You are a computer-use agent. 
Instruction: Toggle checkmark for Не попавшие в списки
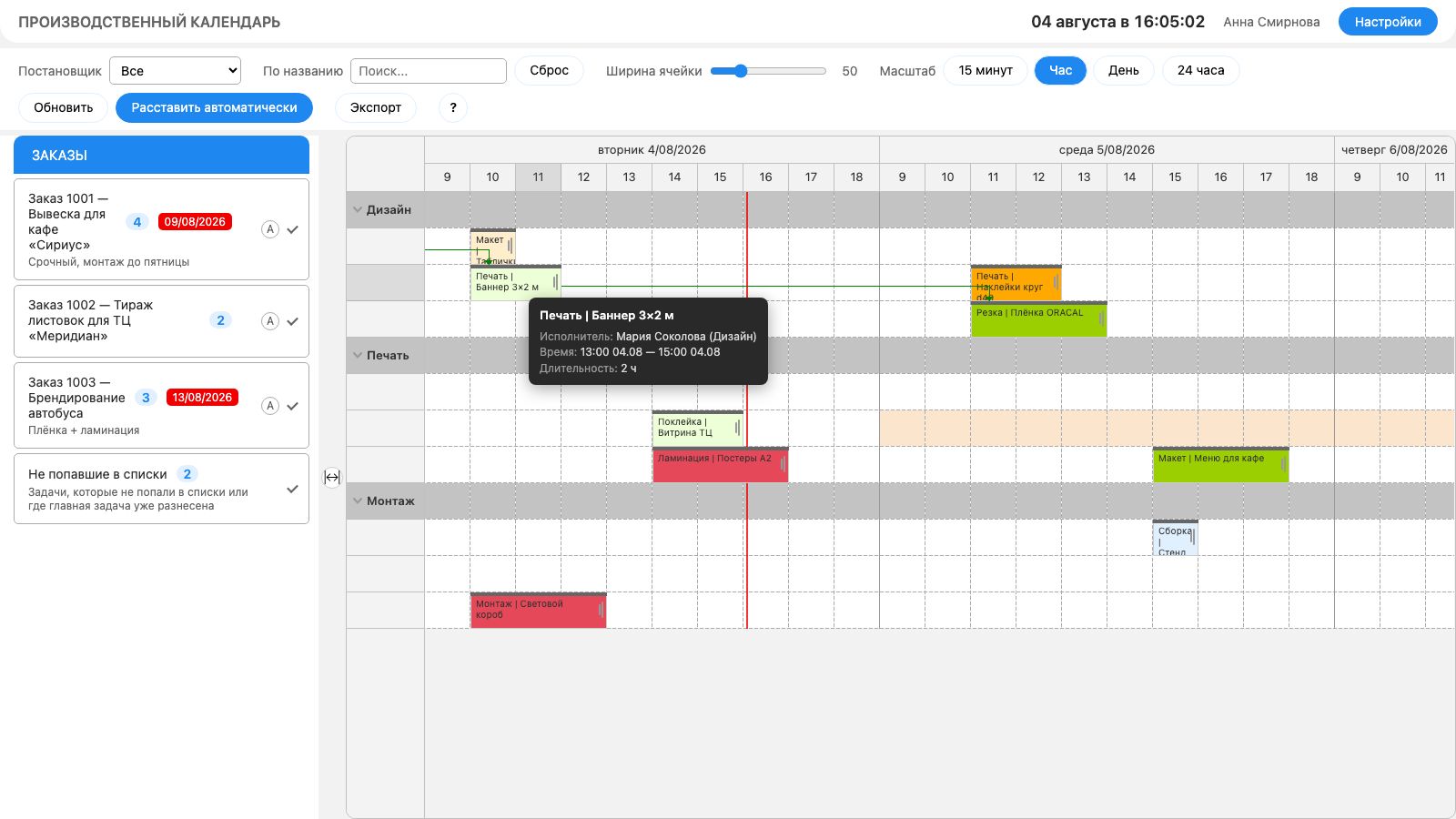point(293,489)
